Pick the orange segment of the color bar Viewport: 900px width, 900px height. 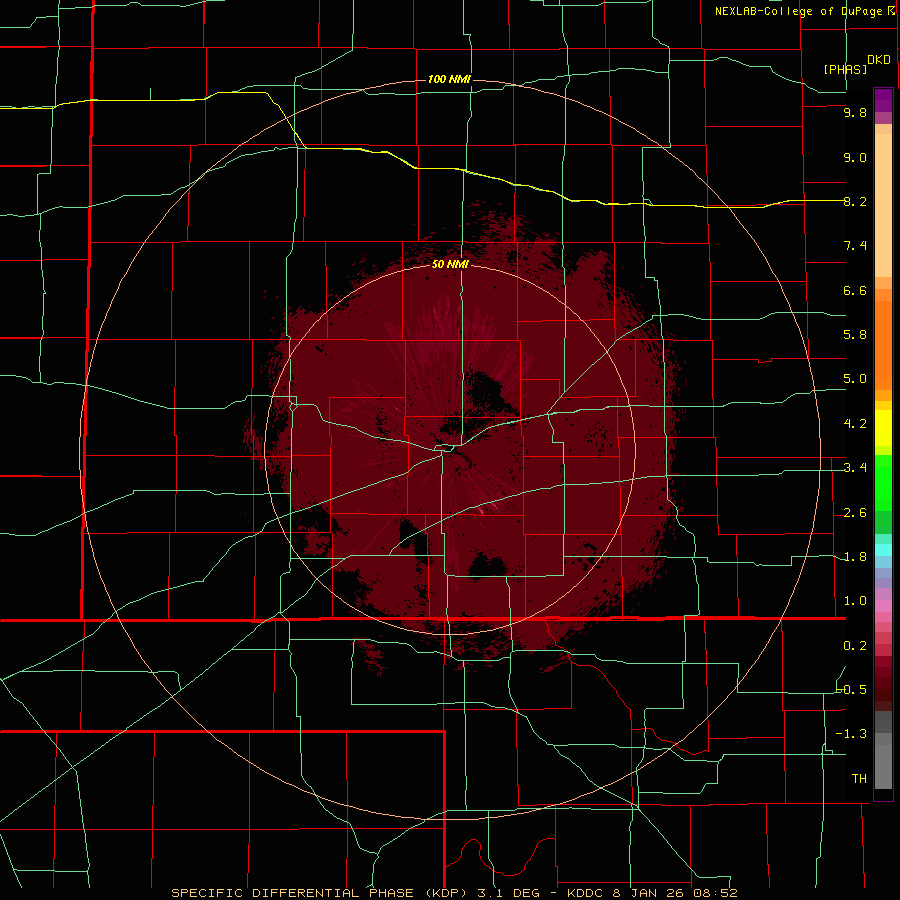pyautogui.click(x=883, y=346)
